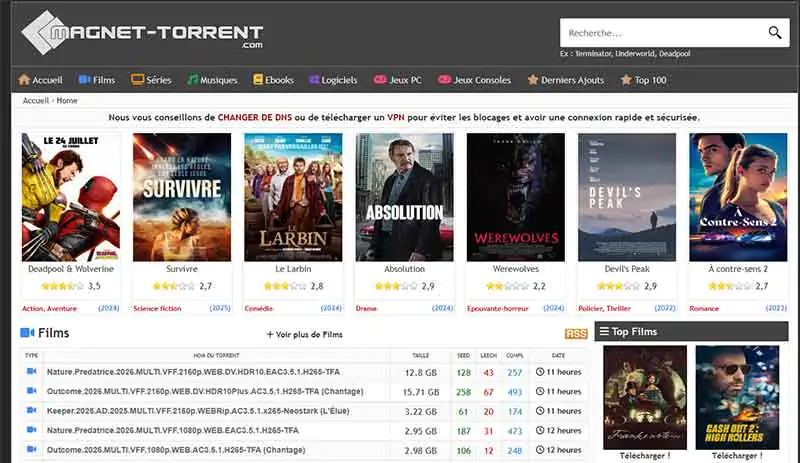Screen dimensions: 800x463
Task: Click the search magnifier icon
Action: pos(774,33)
